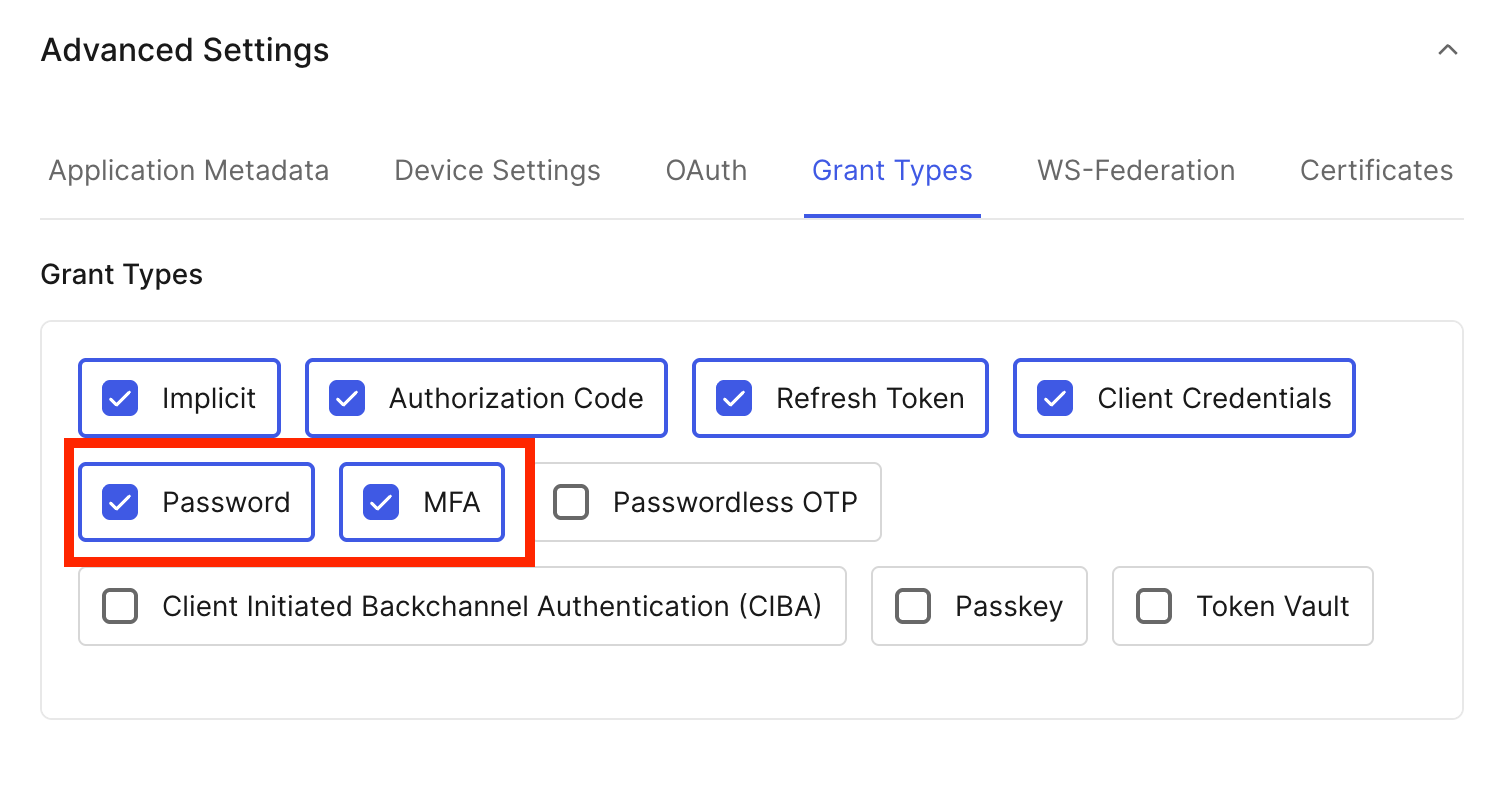1506x794 pixels.
Task: Open the Application Metadata tab
Action: 189,170
